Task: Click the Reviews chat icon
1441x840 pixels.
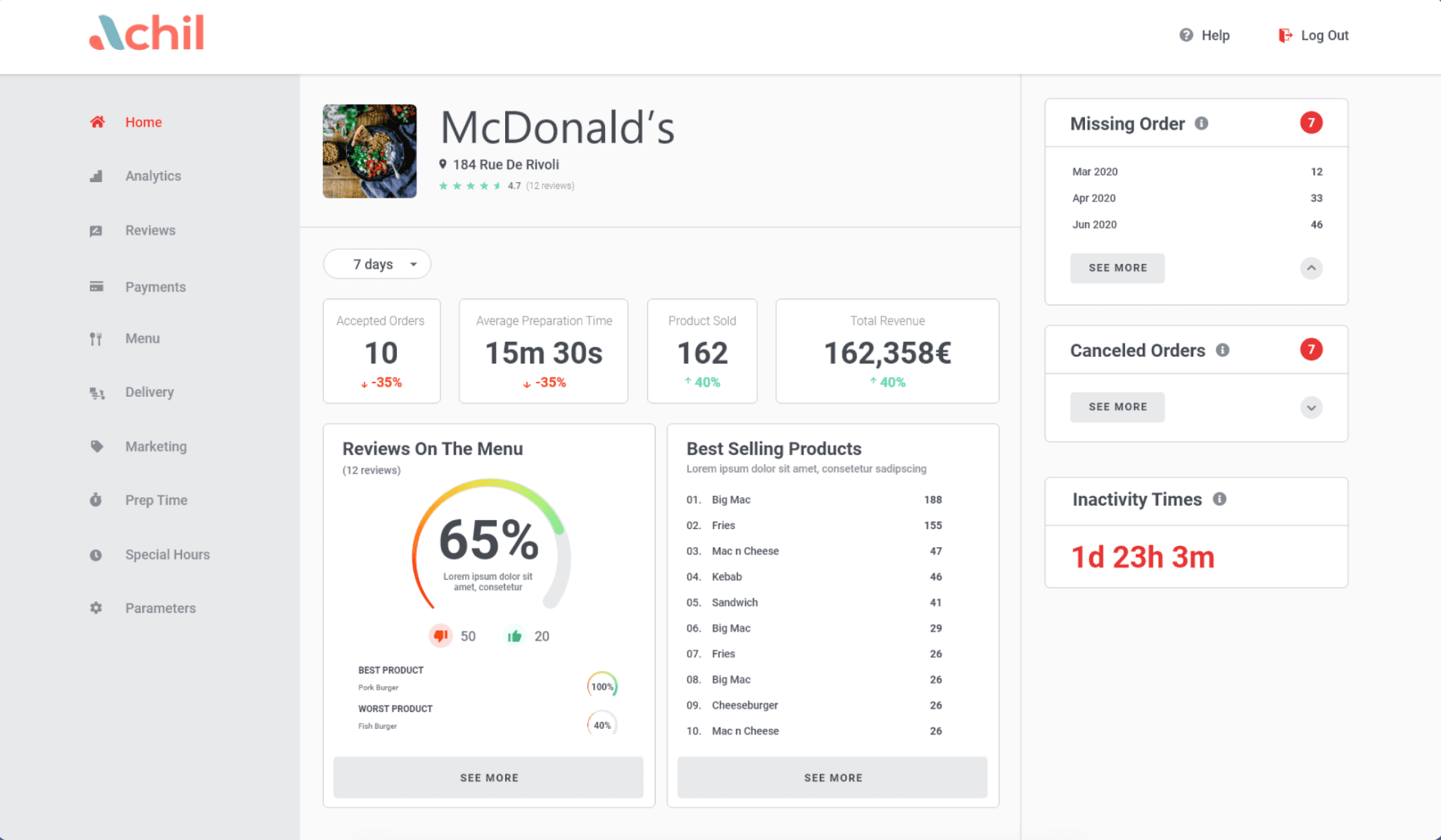Action: 96,231
